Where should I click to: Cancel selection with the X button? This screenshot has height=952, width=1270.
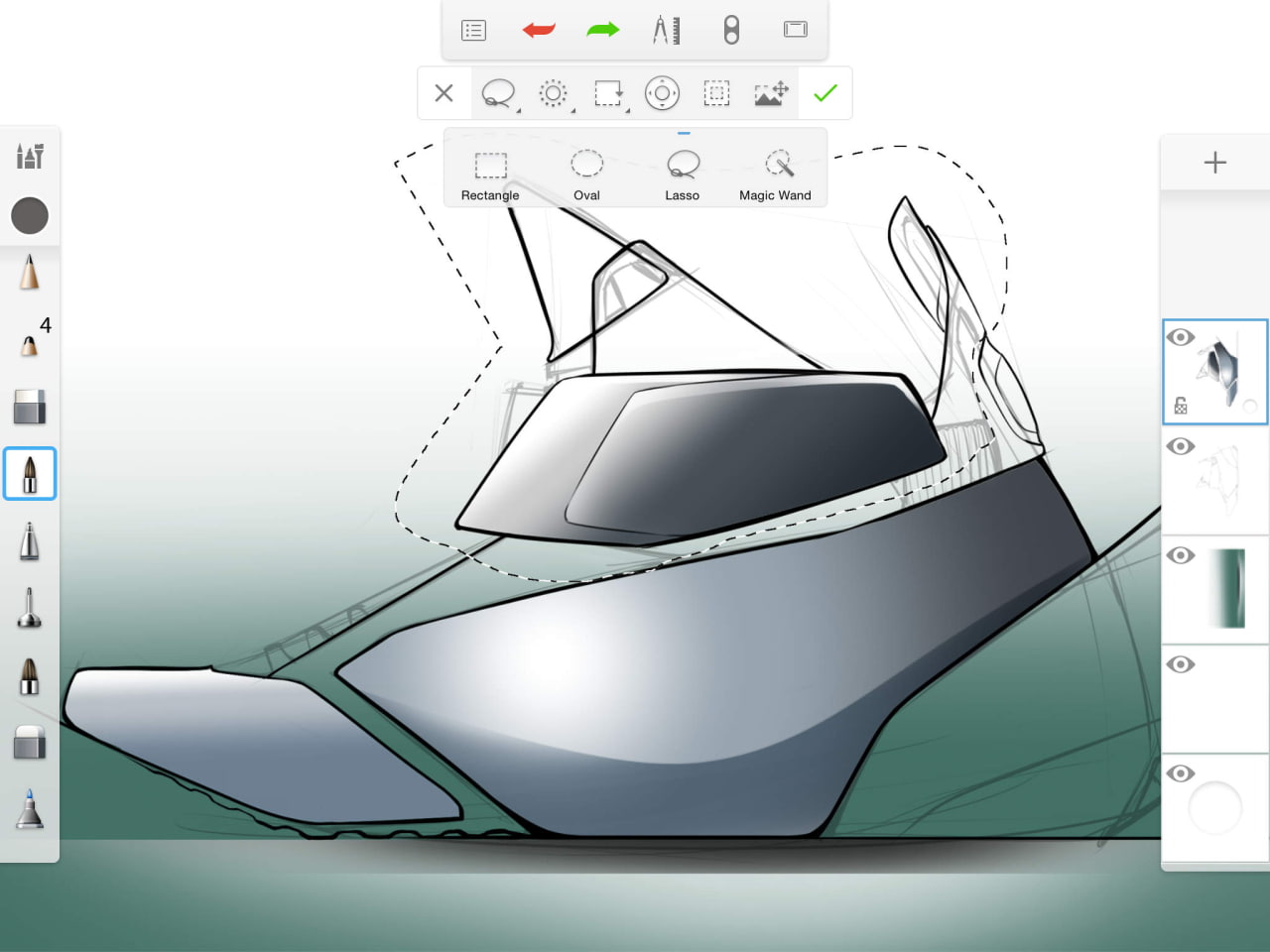tap(444, 92)
